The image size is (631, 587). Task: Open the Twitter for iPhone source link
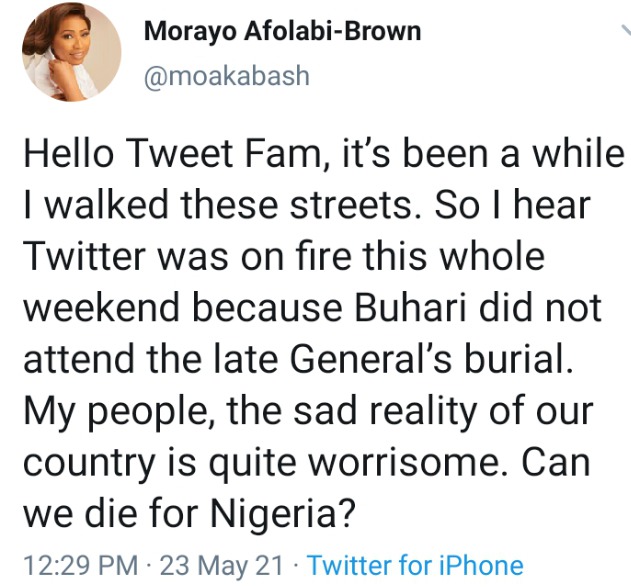tap(415, 565)
